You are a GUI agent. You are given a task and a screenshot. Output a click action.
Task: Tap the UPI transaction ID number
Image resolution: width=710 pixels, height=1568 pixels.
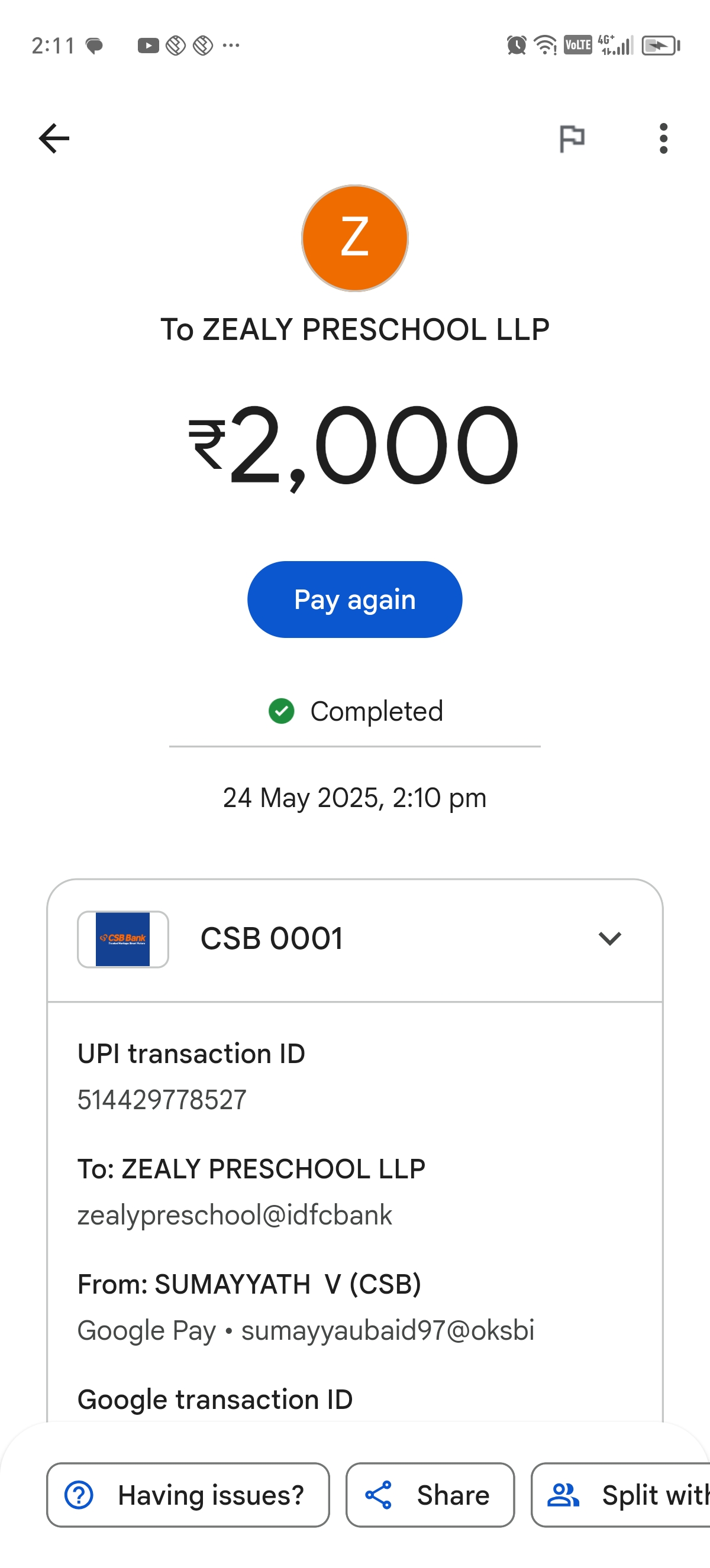(x=162, y=1100)
